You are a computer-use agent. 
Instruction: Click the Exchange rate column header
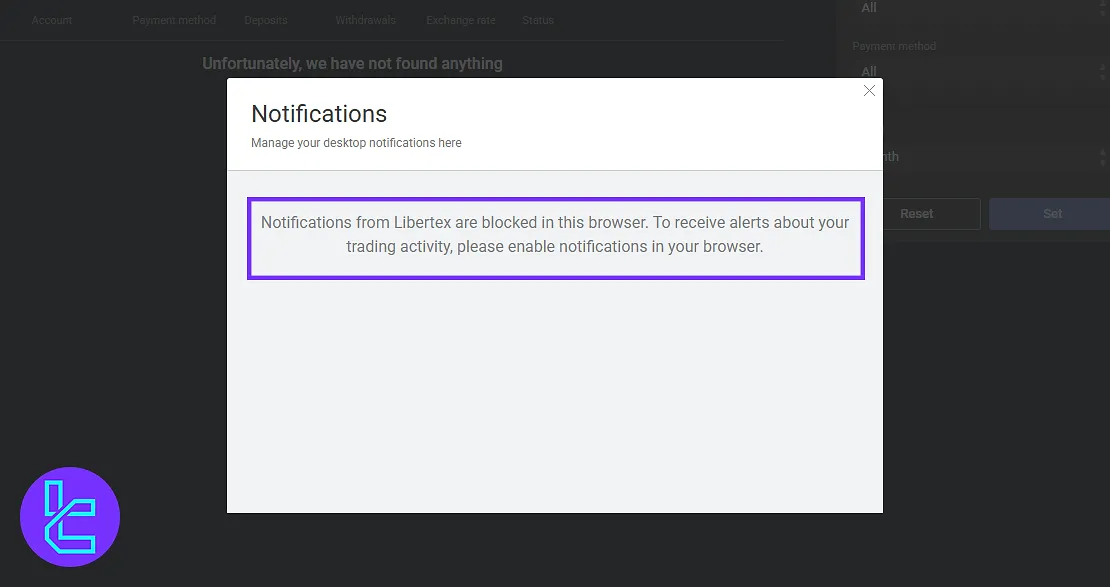click(x=461, y=20)
